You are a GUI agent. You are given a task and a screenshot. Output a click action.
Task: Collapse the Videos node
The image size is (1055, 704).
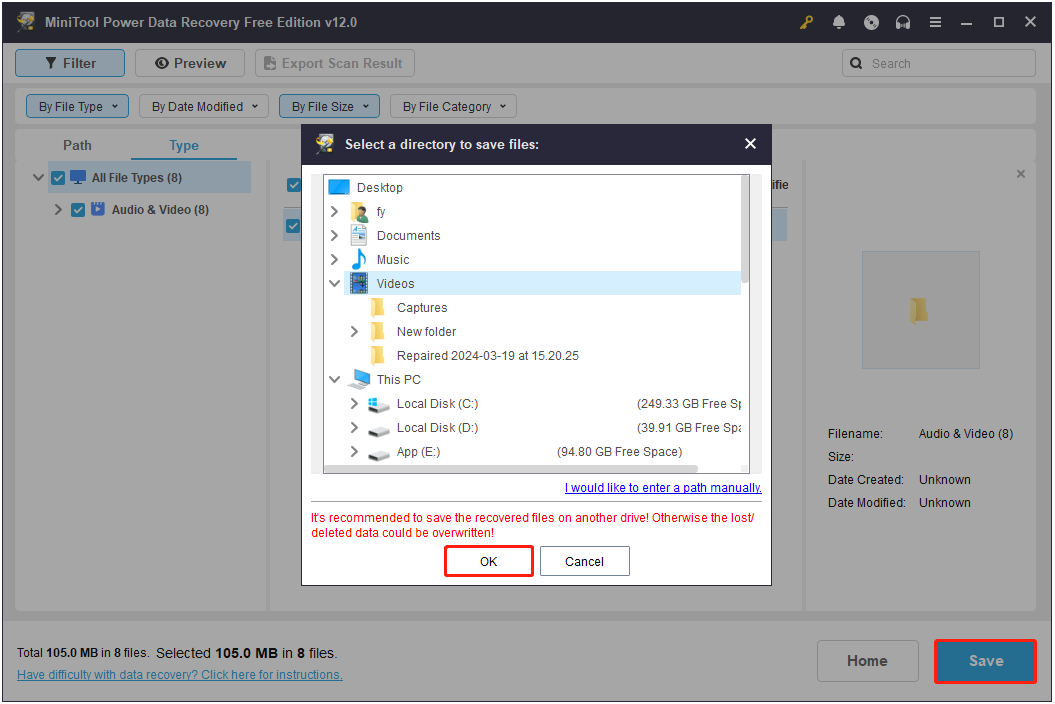[x=334, y=283]
